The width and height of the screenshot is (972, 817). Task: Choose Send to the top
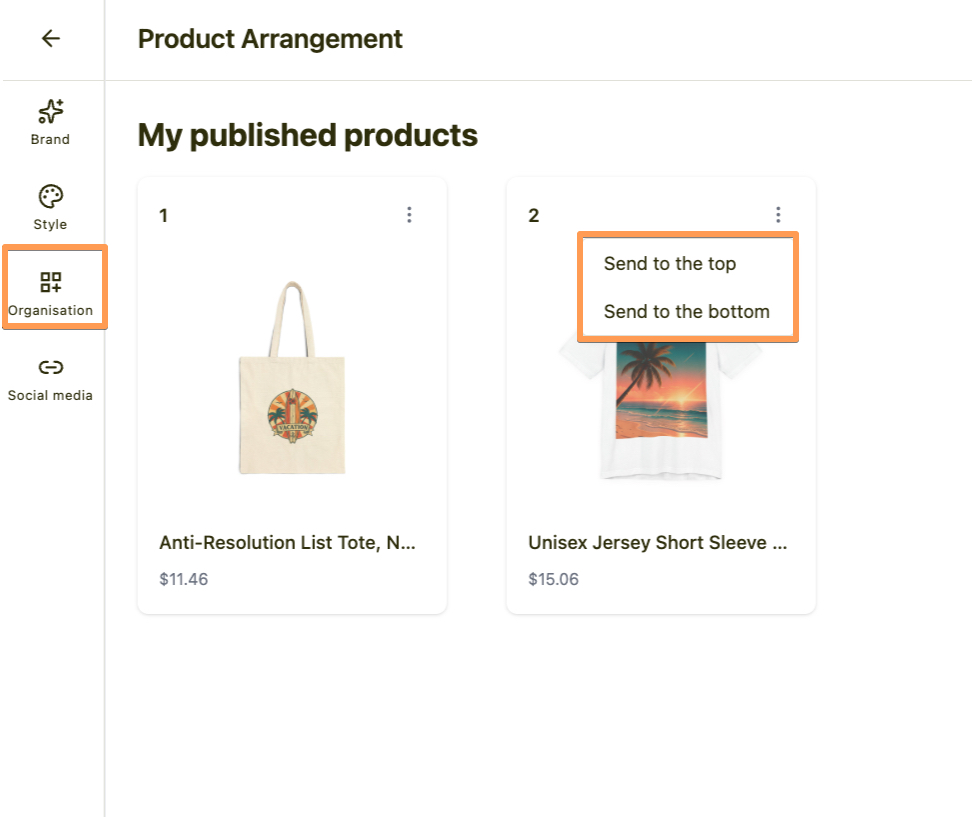click(x=670, y=264)
